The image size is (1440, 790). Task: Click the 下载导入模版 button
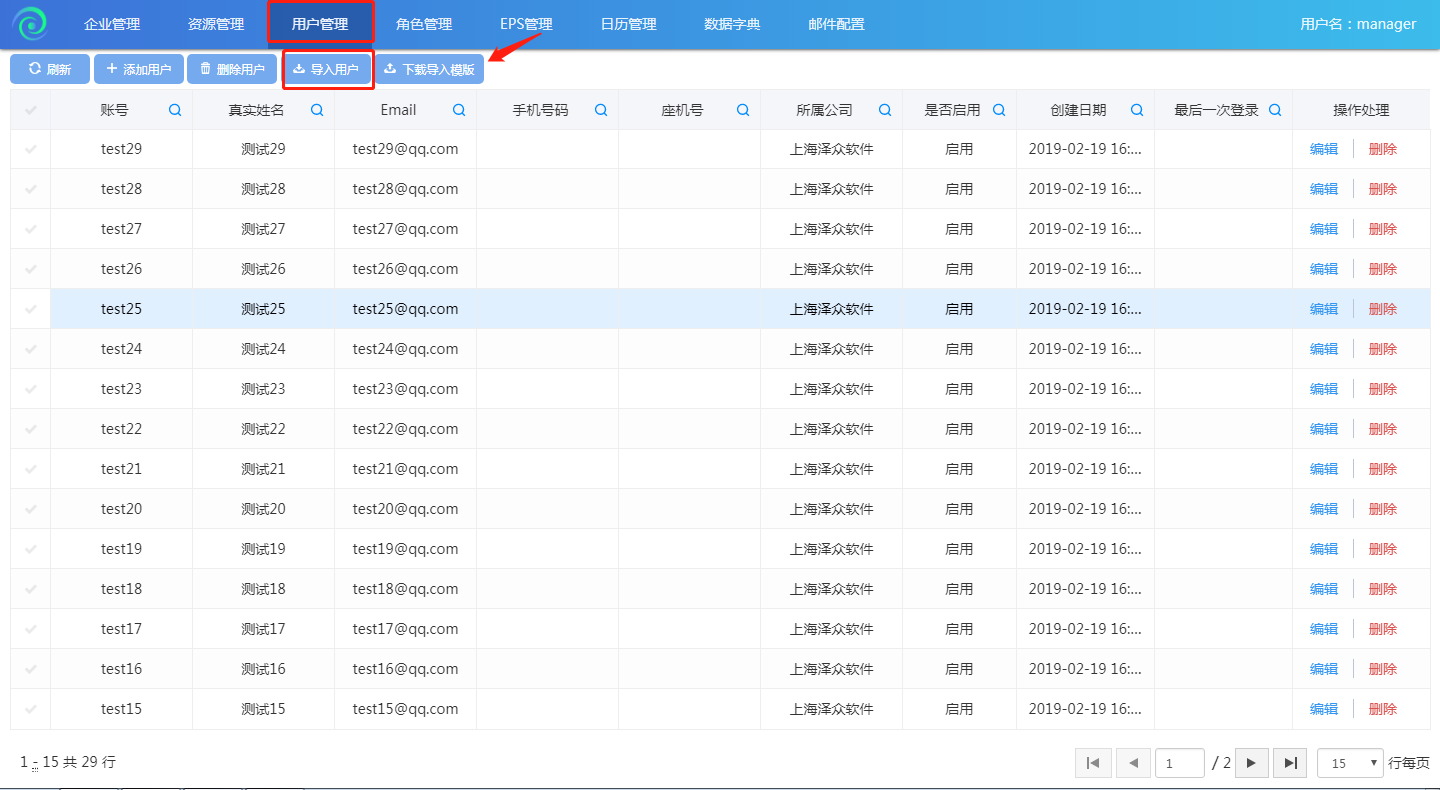(429, 69)
